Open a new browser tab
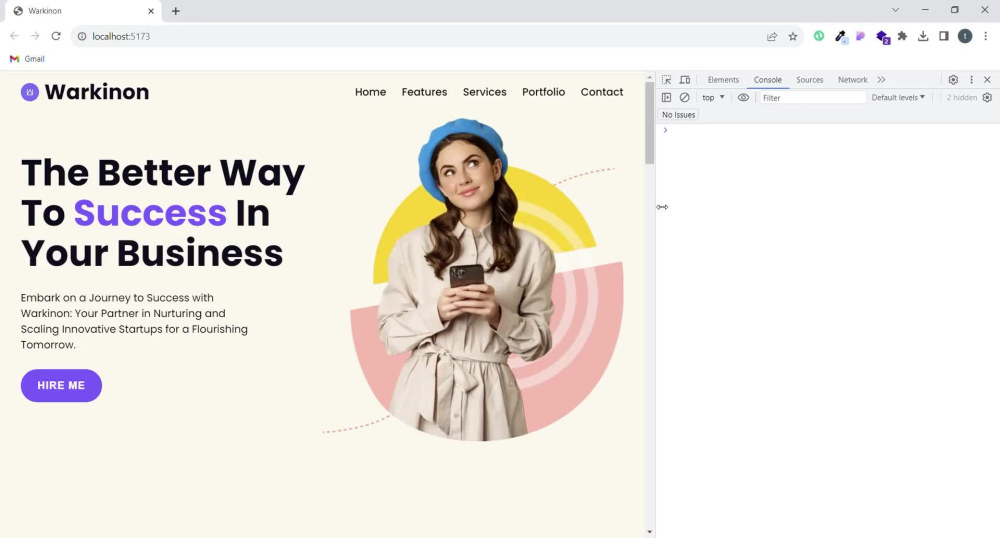Viewport: 1000px width, 538px height. click(x=175, y=11)
